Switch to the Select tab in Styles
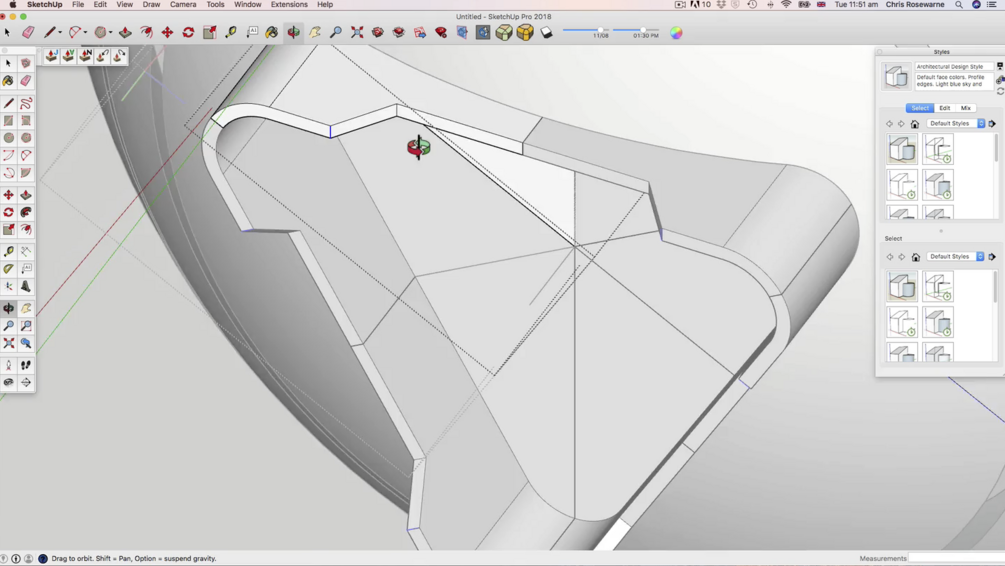Viewport: 1005px width, 566px height. 920,108
